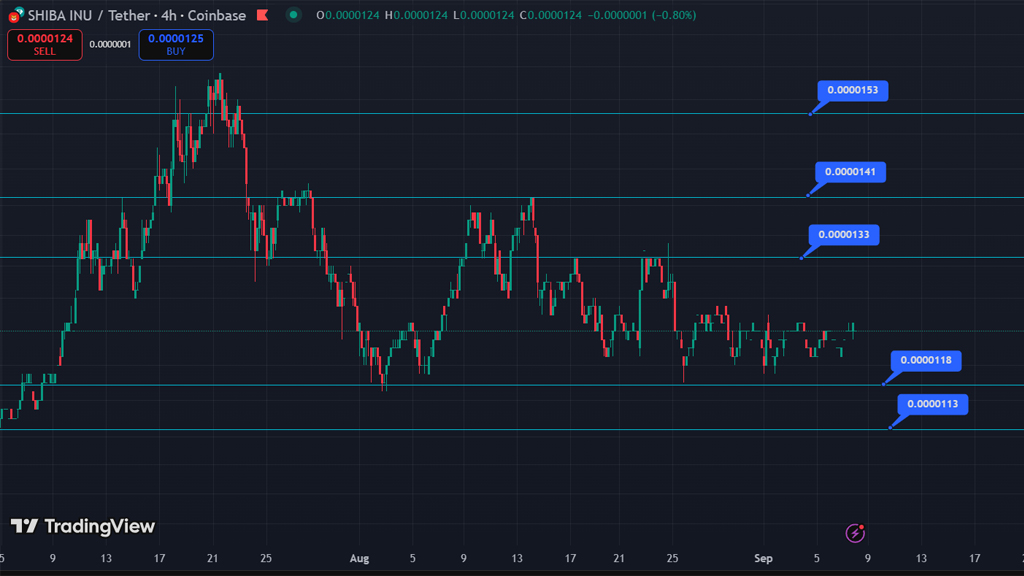Click the open price O0.0000124 value
This screenshot has width=1024, height=576.
[x=347, y=15]
